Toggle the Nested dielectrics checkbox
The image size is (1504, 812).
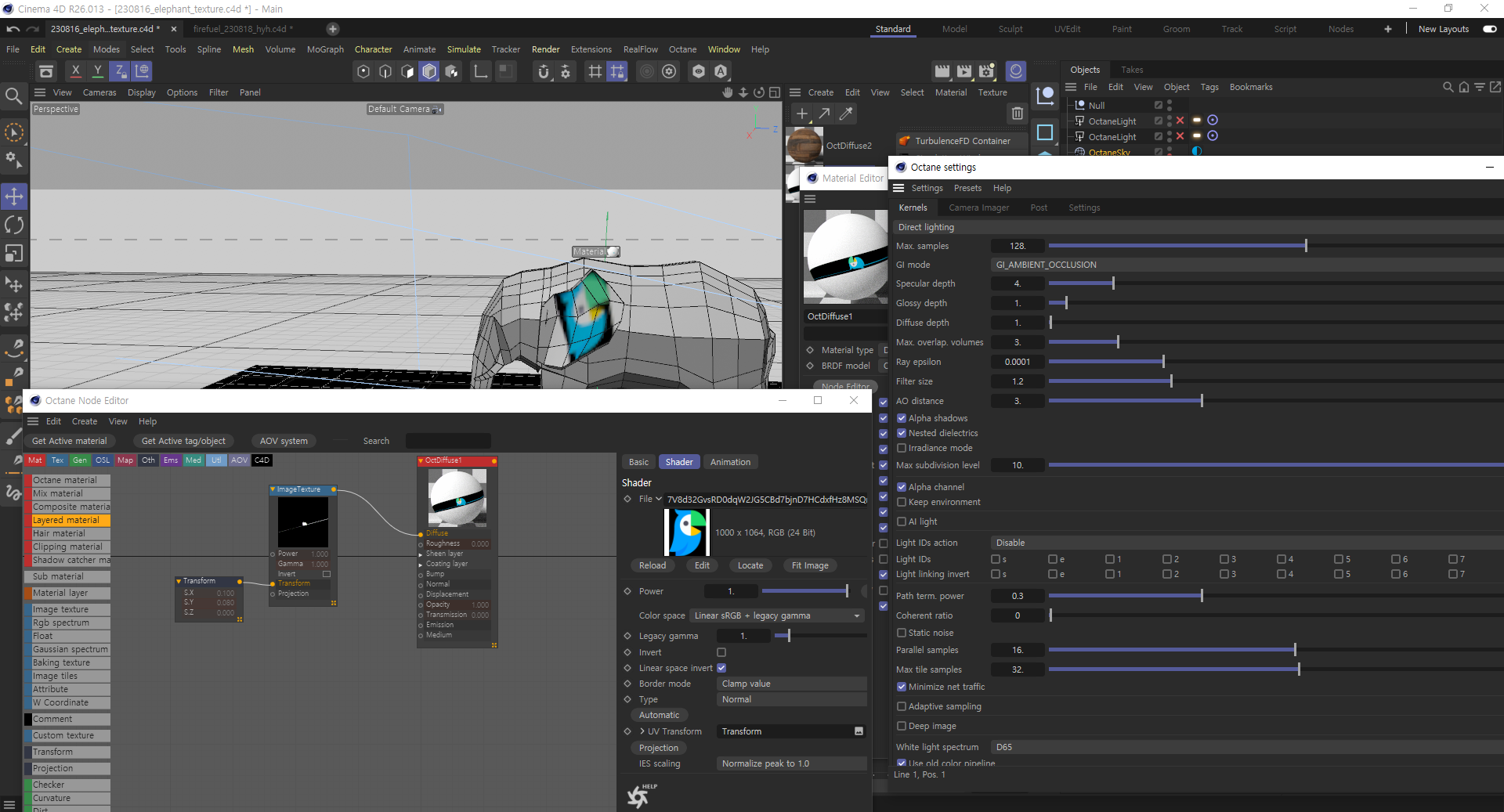(902, 433)
